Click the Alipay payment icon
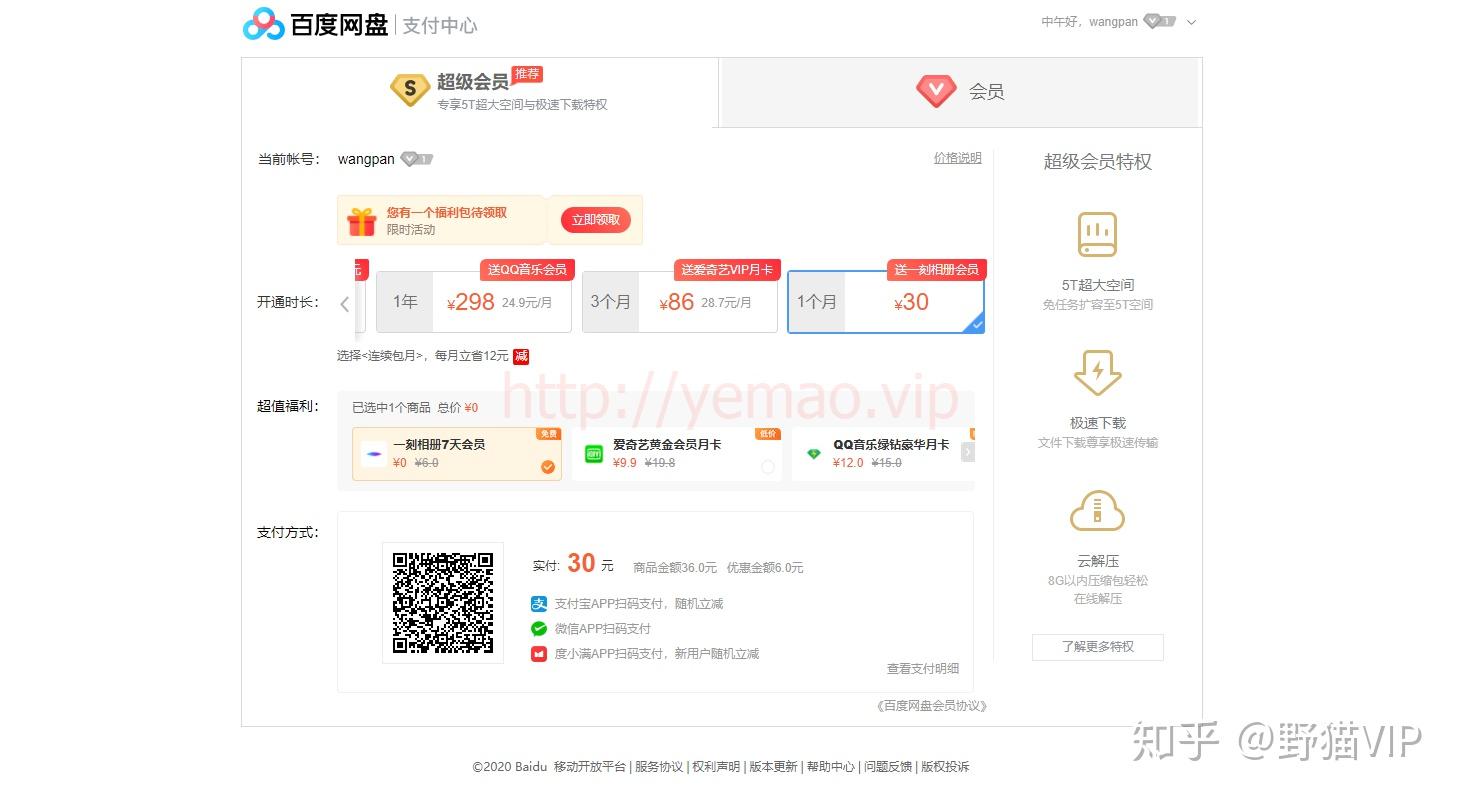This screenshot has width=1460, height=800. pyautogui.click(x=539, y=604)
